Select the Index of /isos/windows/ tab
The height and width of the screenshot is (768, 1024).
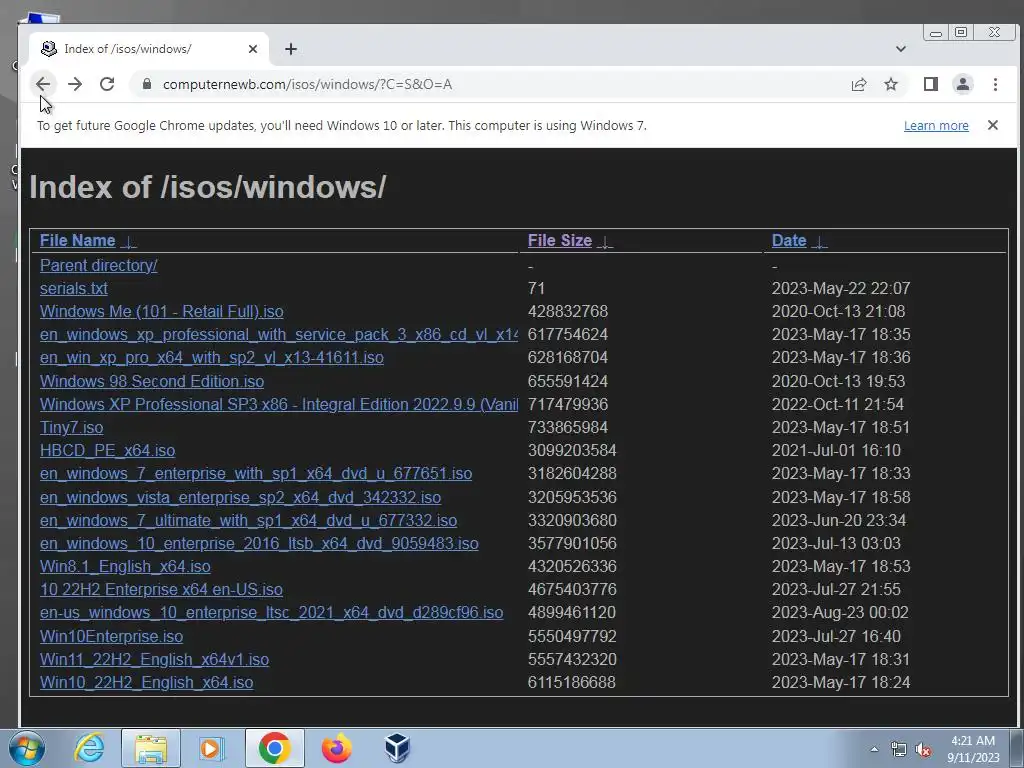(x=149, y=49)
